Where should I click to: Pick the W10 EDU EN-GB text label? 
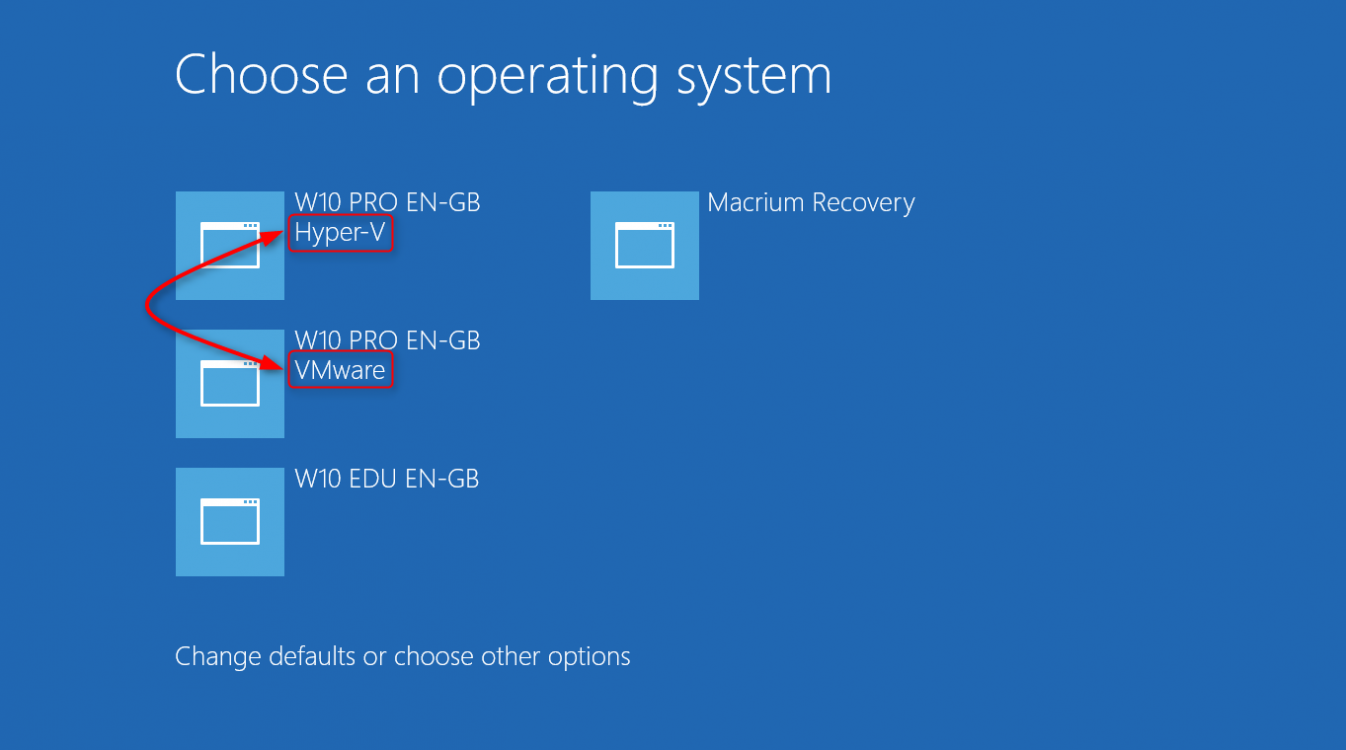[387, 479]
